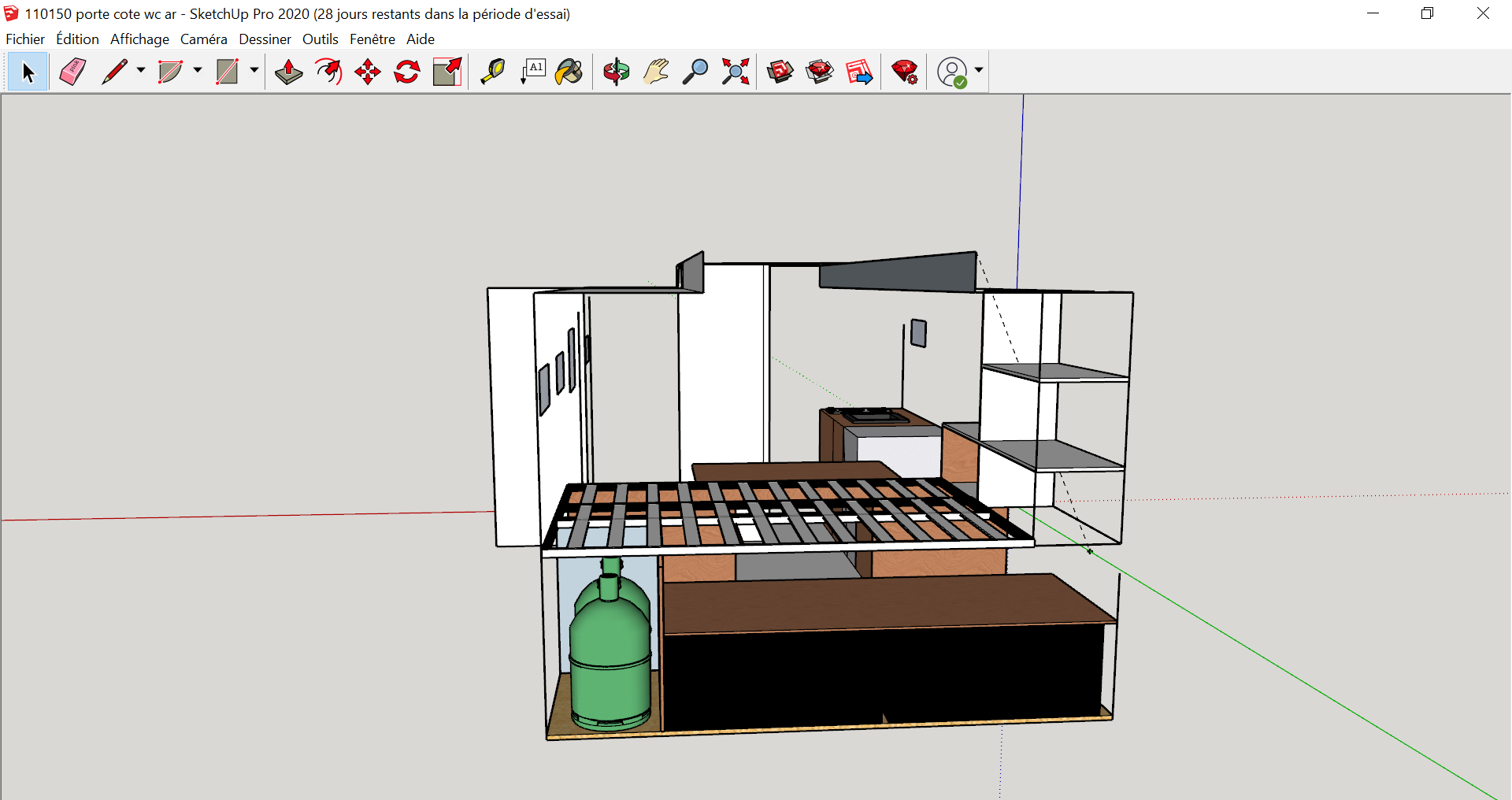The width and height of the screenshot is (1512, 800).
Task: Open the Shapes tool dropdown arrow
Action: pyautogui.click(x=254, y=70)
